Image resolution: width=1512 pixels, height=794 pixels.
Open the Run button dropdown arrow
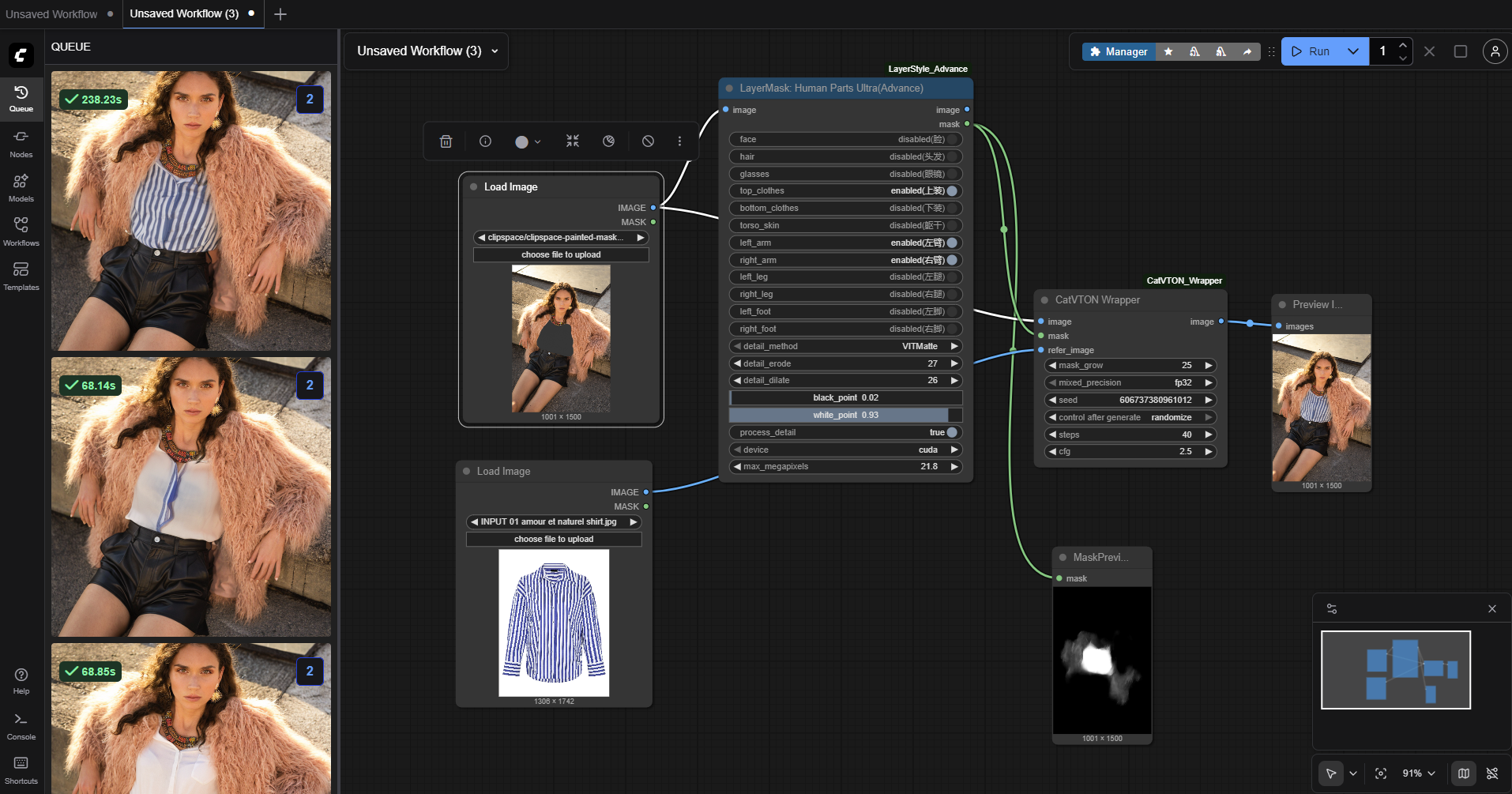point(1352,51)
